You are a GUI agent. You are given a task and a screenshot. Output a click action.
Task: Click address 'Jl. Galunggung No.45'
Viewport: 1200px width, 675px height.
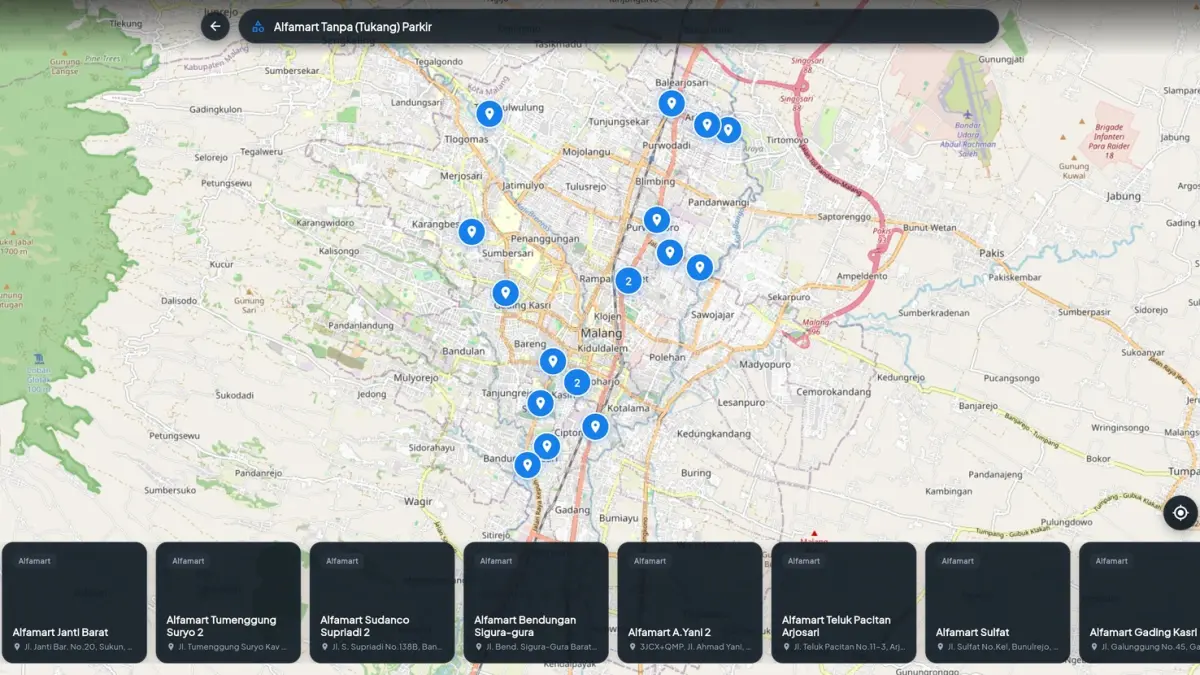click(1151, 647)
